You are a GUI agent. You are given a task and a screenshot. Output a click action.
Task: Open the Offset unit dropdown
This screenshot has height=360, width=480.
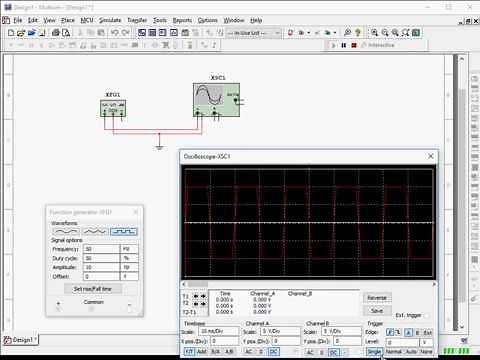[129, 276]
